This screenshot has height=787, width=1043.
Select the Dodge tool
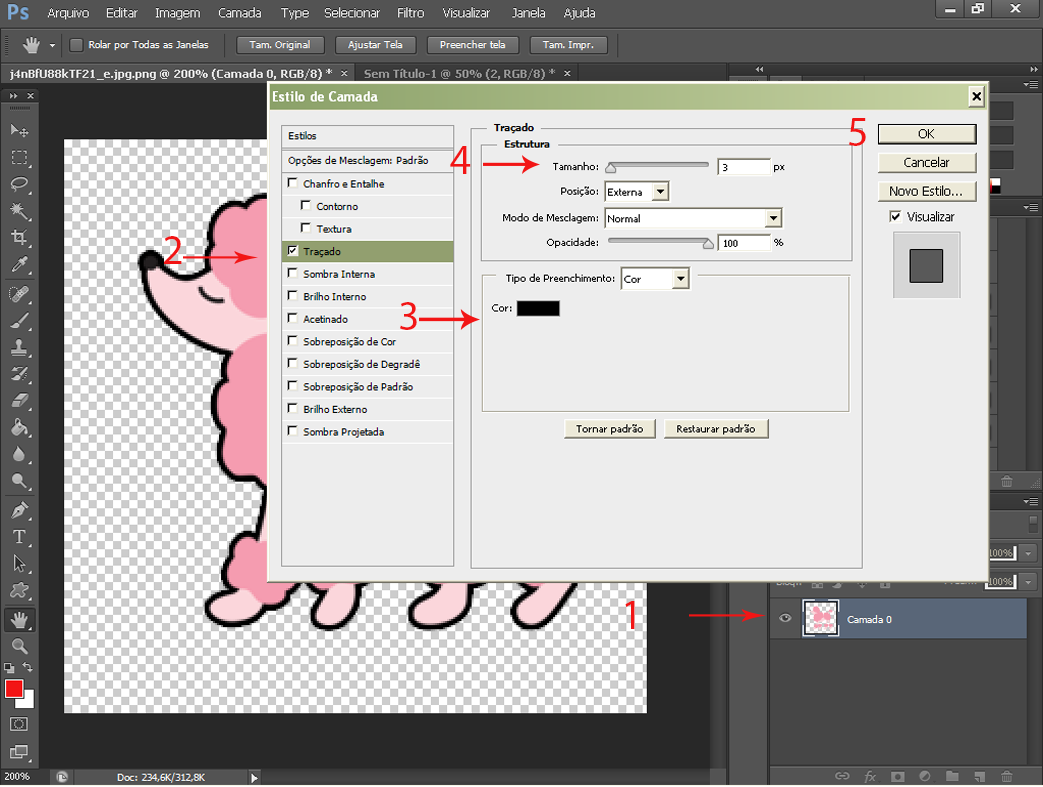coord(19,481)
